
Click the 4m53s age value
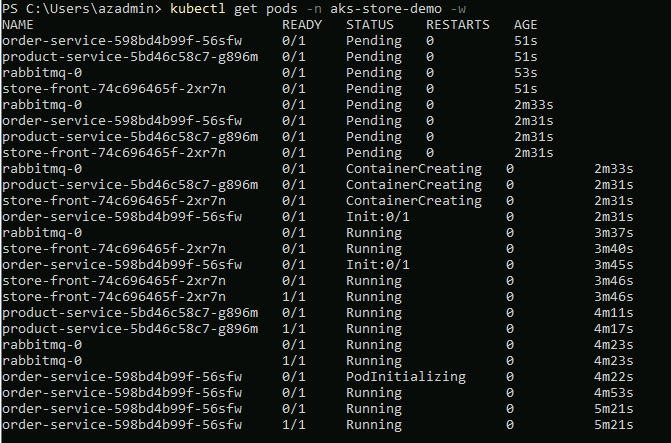pyautogui.click(x=613, y=393)
